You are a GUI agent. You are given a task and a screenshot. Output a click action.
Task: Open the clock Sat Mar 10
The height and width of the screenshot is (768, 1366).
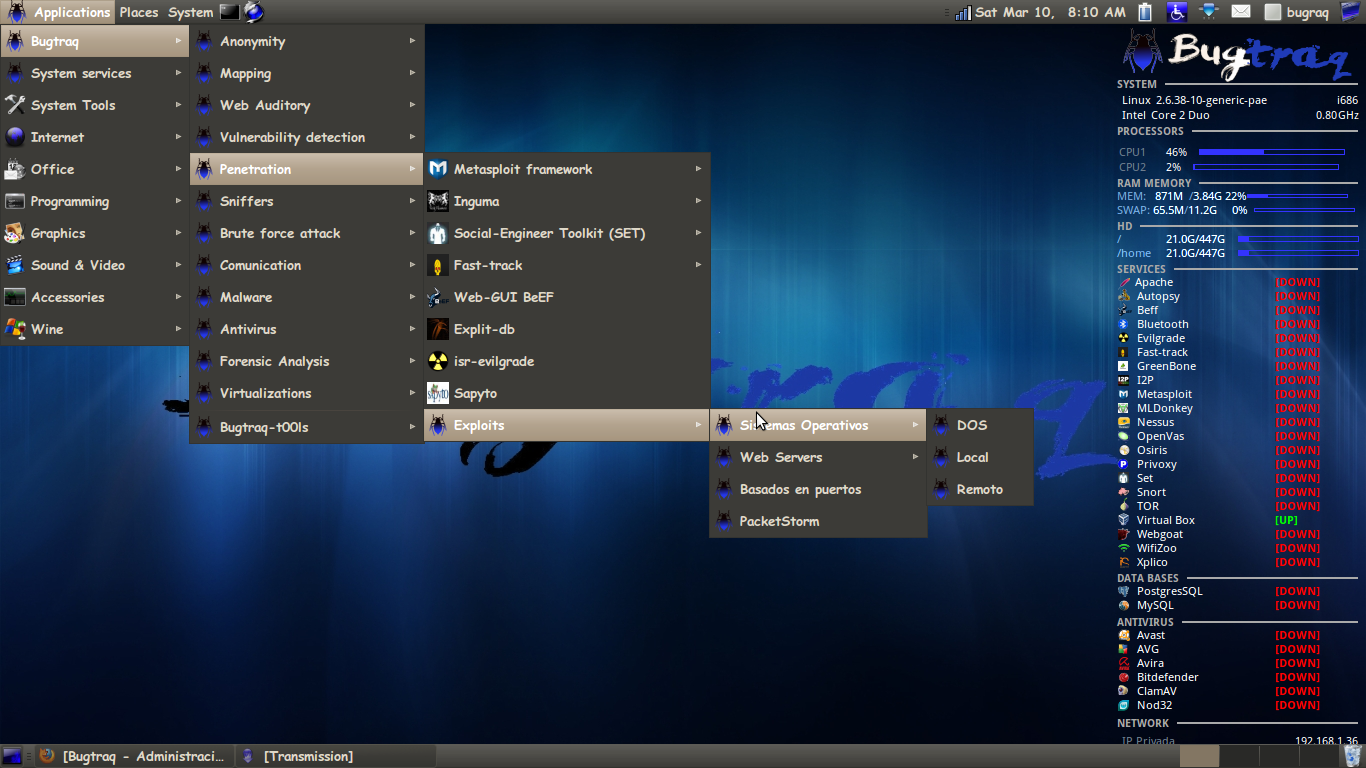pos(1051,12)
